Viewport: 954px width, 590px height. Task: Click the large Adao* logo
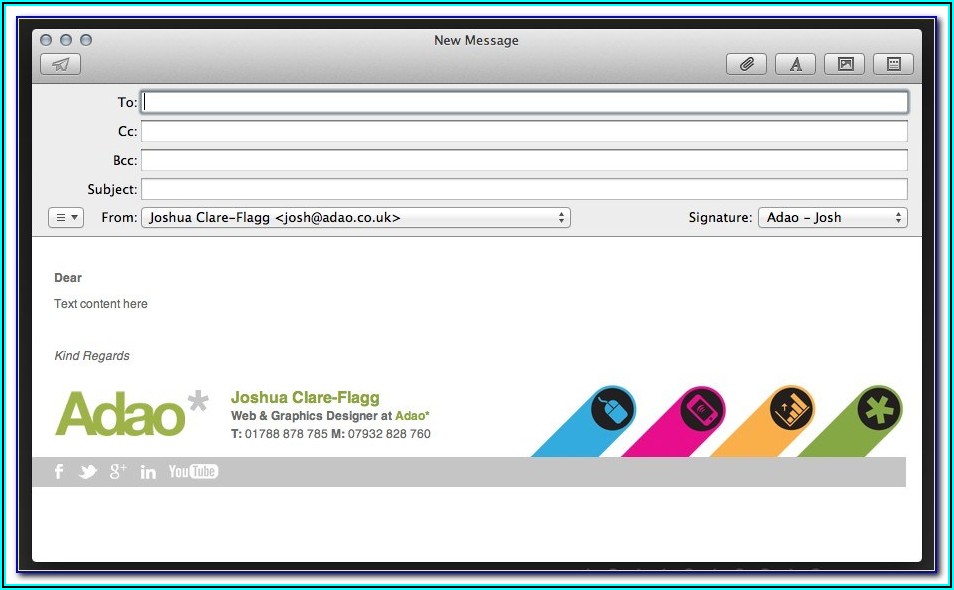[x=131, y=413]
